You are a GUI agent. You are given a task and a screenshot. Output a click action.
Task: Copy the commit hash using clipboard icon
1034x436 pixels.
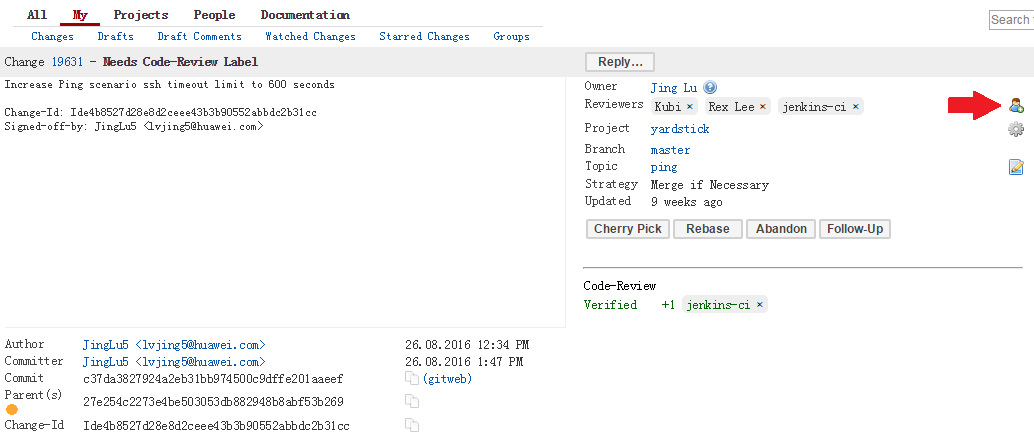[411, 379]
